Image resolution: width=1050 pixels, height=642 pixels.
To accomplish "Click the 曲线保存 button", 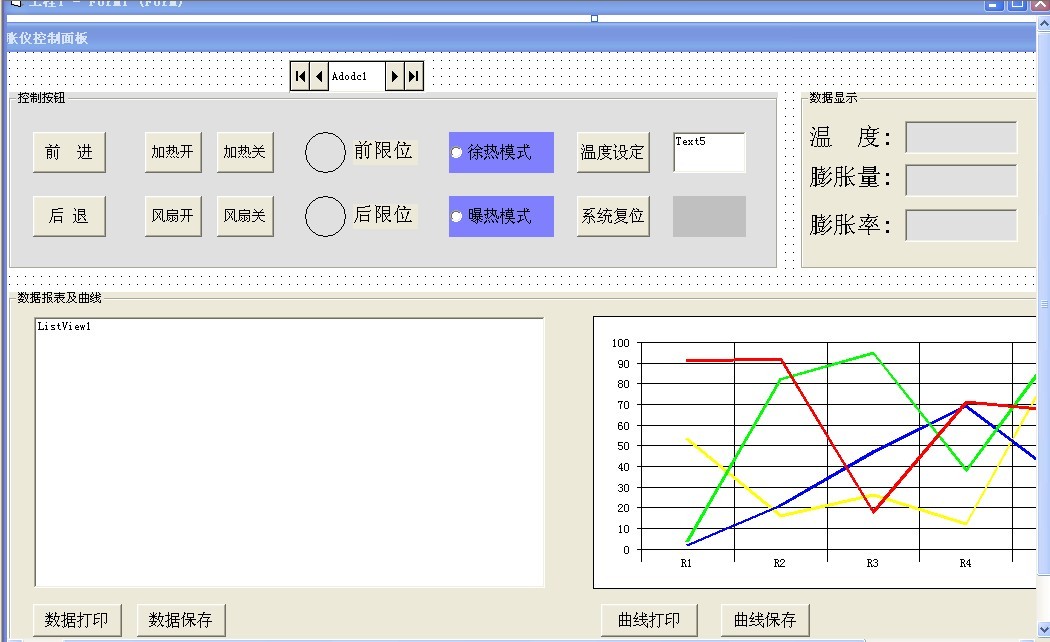I will [765, 620].
